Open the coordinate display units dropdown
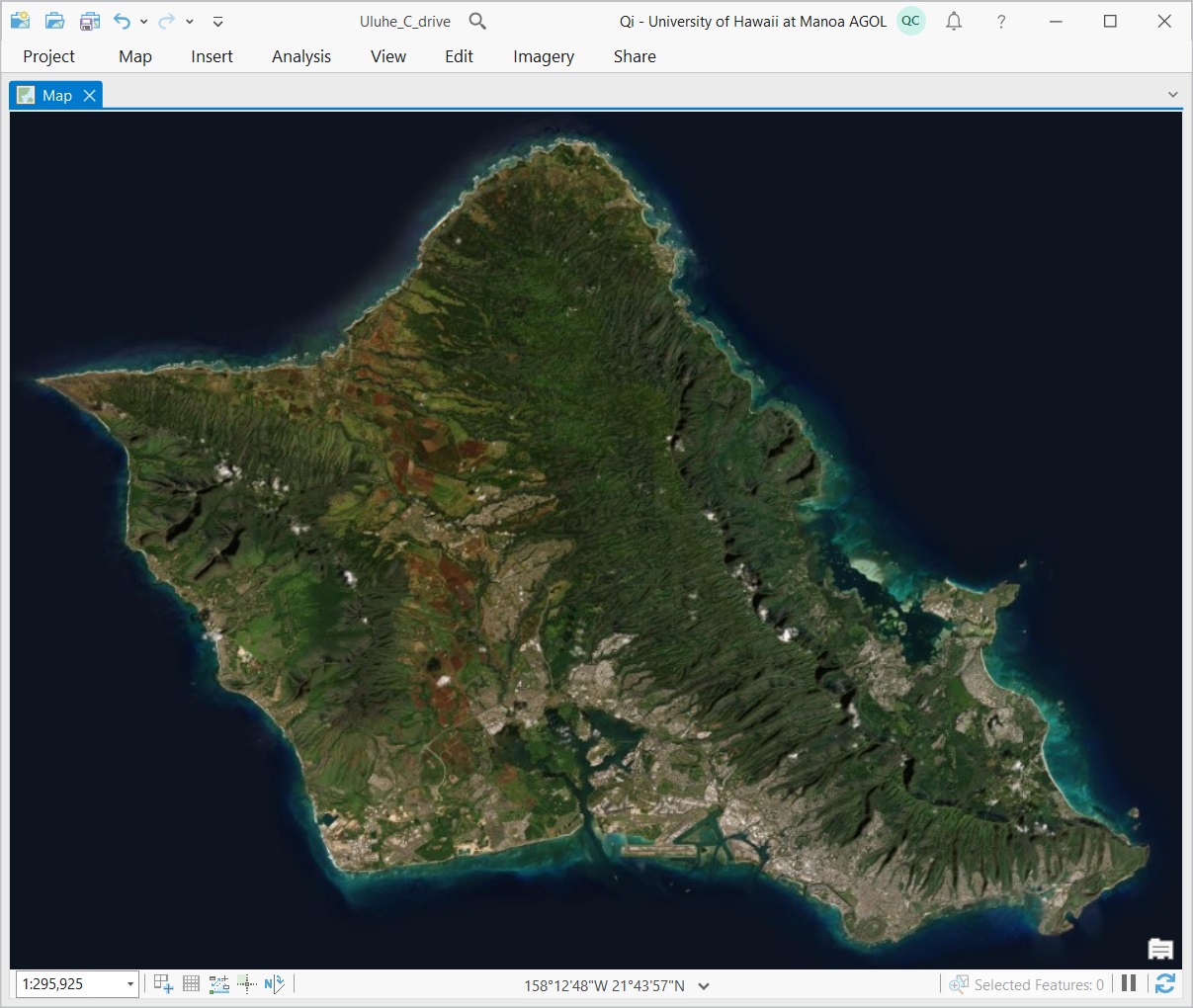 point(704,985)
